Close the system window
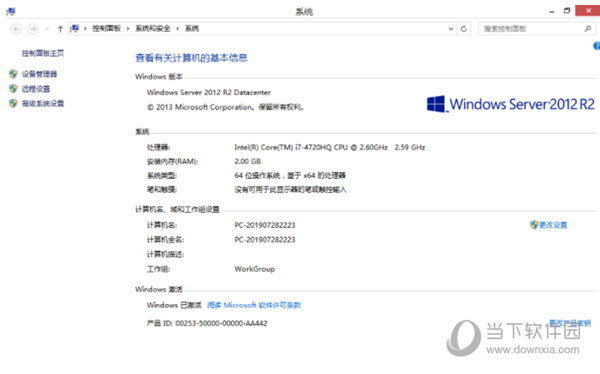The image size is (600, 374). [588, 11]
